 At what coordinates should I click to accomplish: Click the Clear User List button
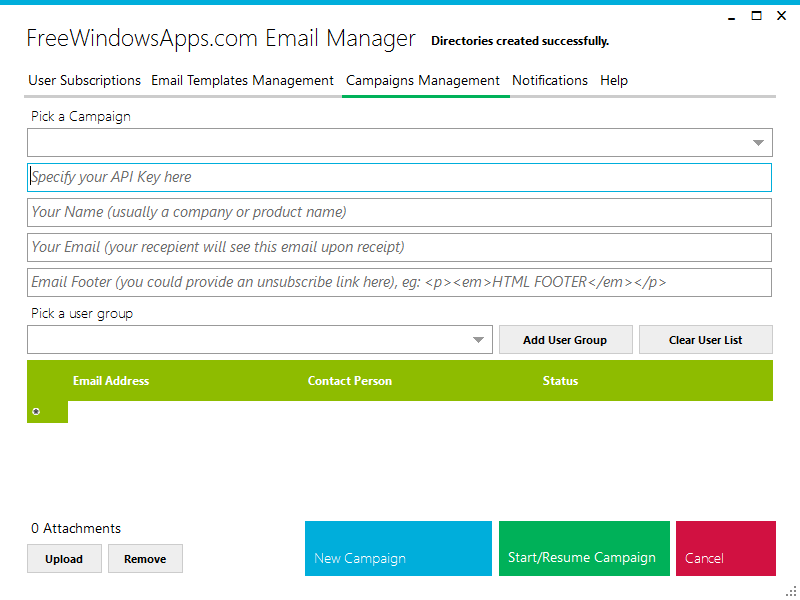[x=706, y=340]
